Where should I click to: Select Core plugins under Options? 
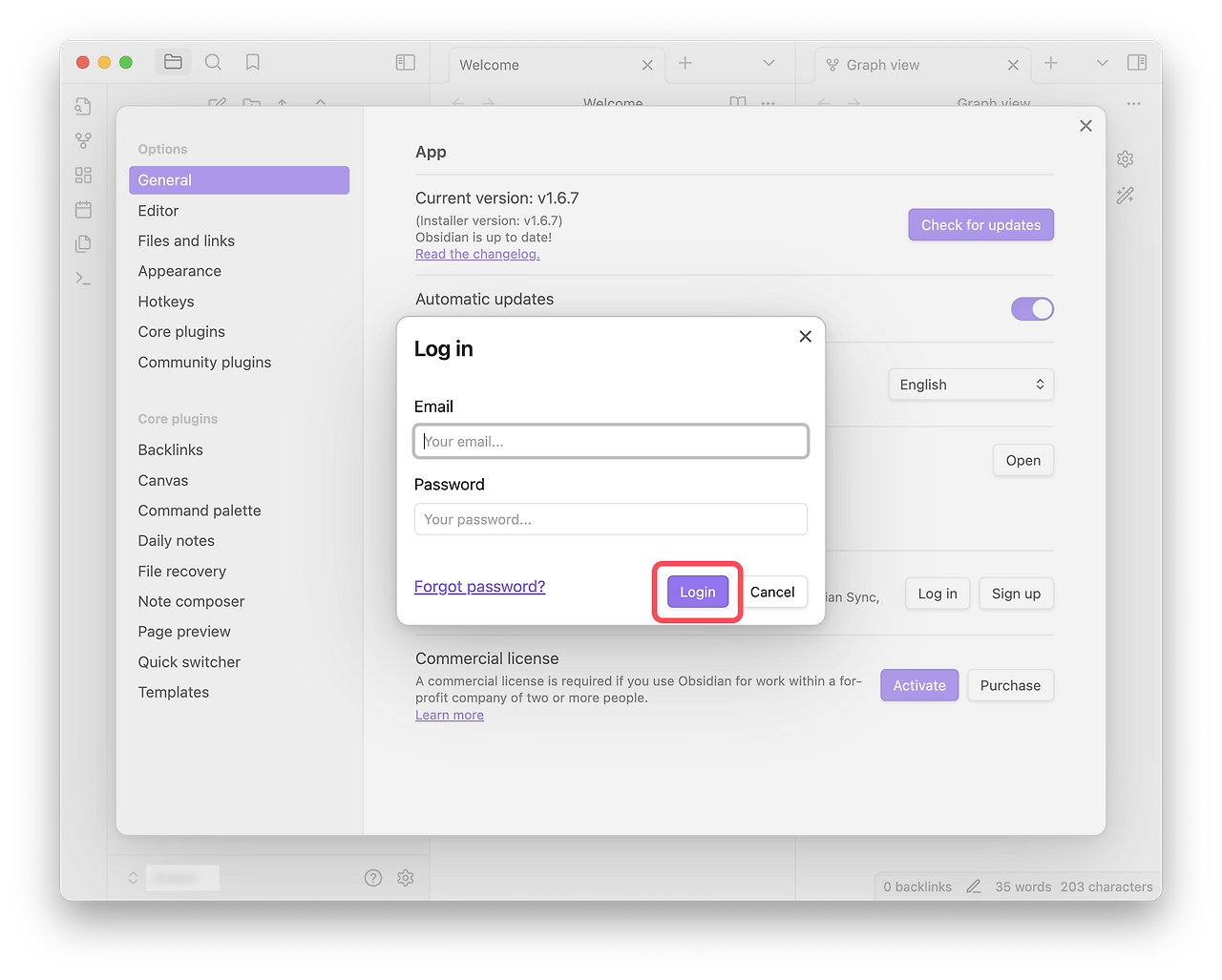coord(239,332)
